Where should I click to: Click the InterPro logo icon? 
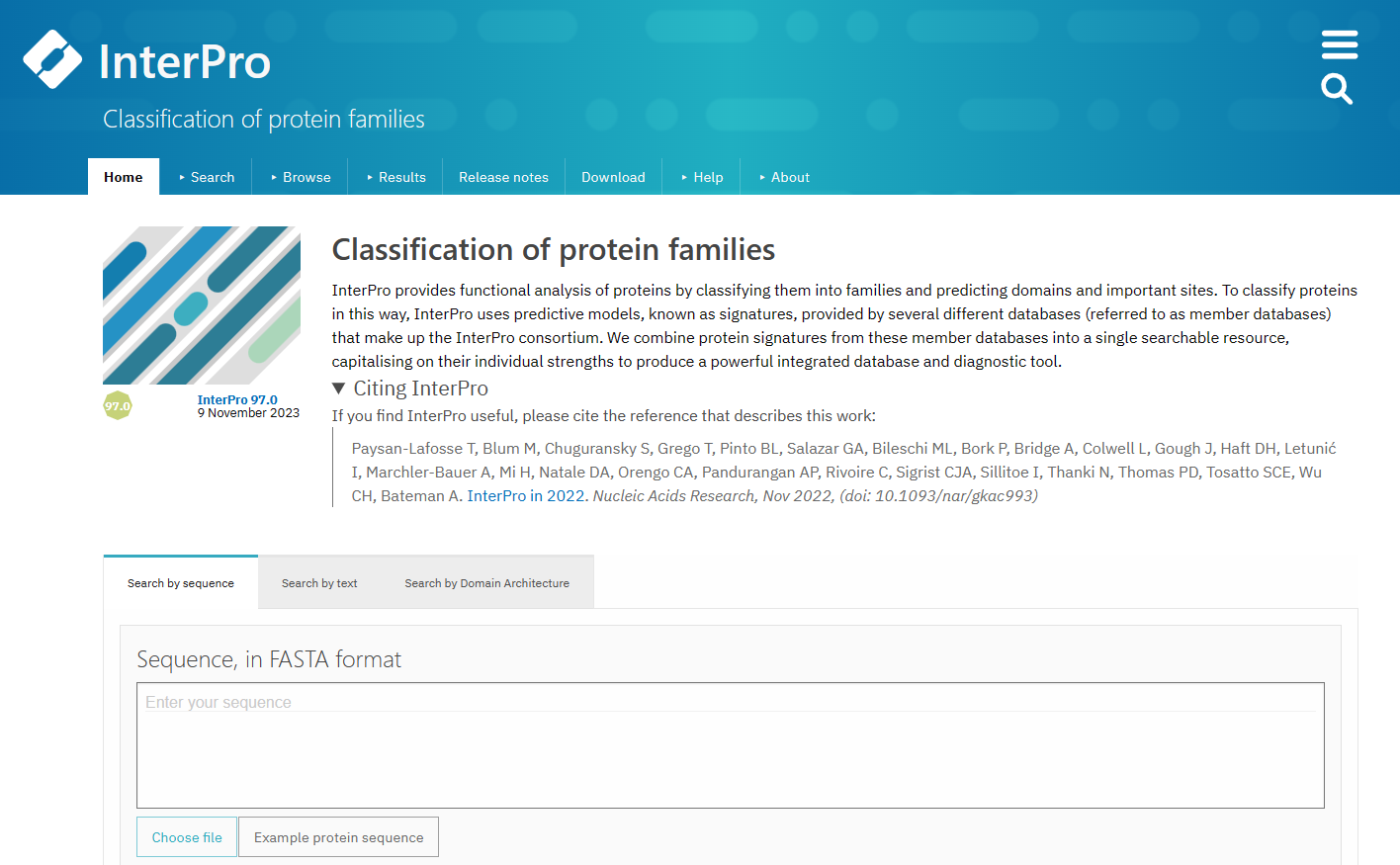[52, 60]
